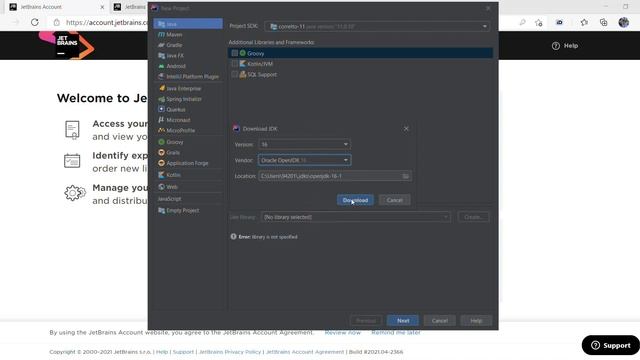Tick the Kotlin/JVM framework checkbox

pos(234,64)
